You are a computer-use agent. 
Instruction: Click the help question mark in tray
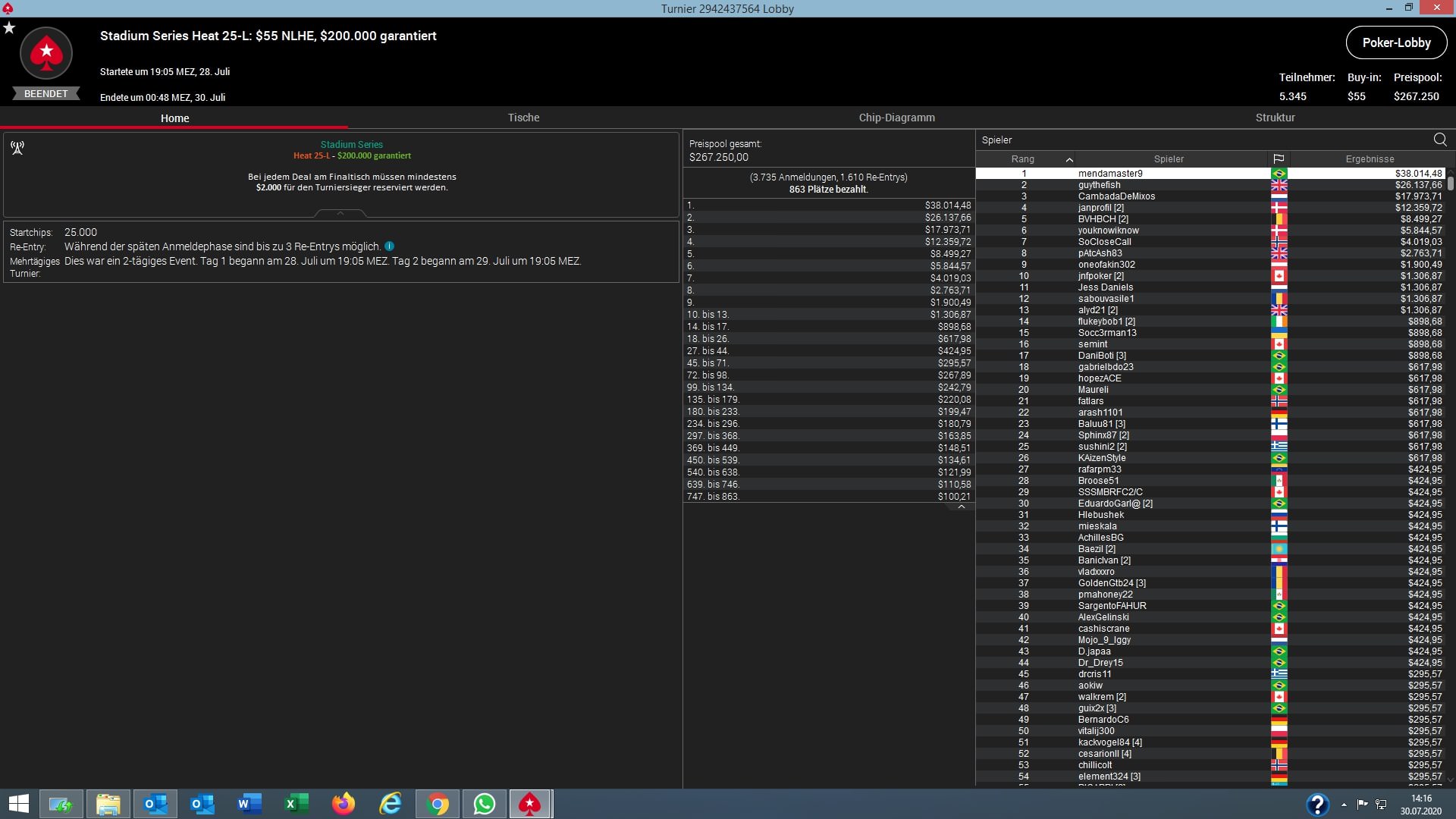(x=1317, y=804)
